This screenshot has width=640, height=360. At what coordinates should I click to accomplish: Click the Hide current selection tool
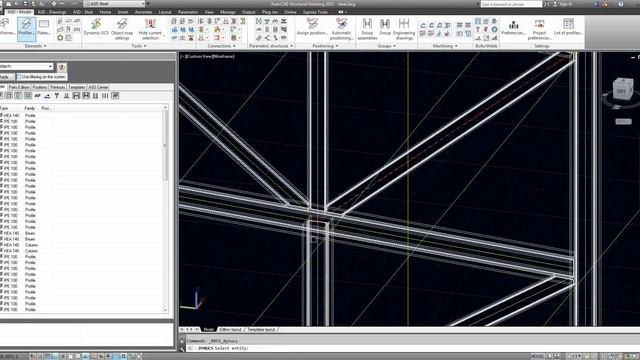[x=150, y=29]
